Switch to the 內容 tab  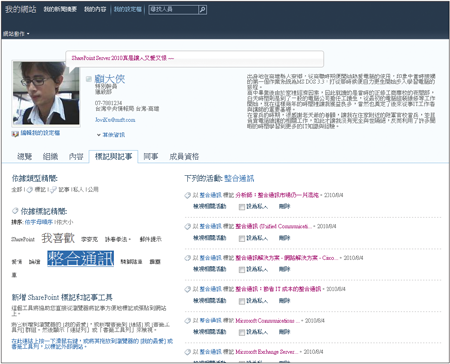pyautogui.click(x=76, y=156)
